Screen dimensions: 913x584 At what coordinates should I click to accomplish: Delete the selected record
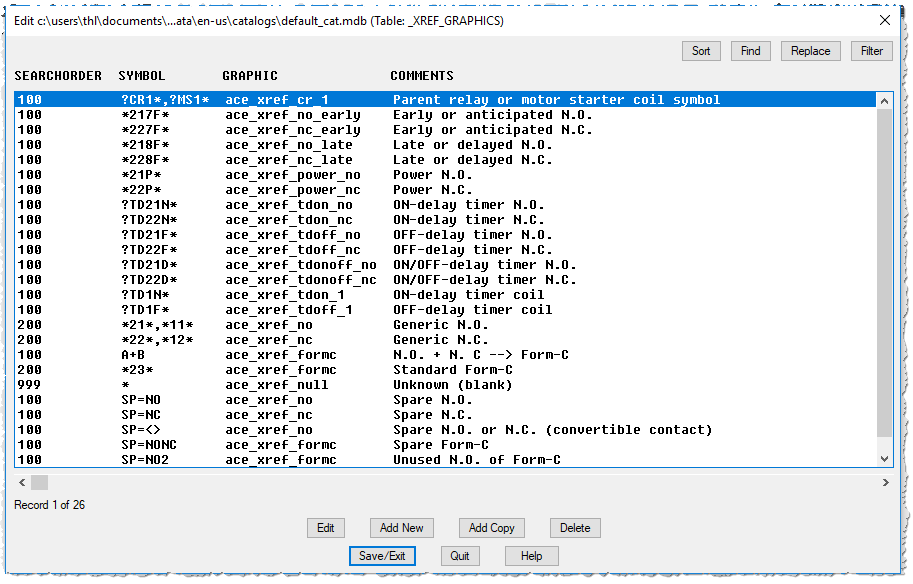point(575,528)
